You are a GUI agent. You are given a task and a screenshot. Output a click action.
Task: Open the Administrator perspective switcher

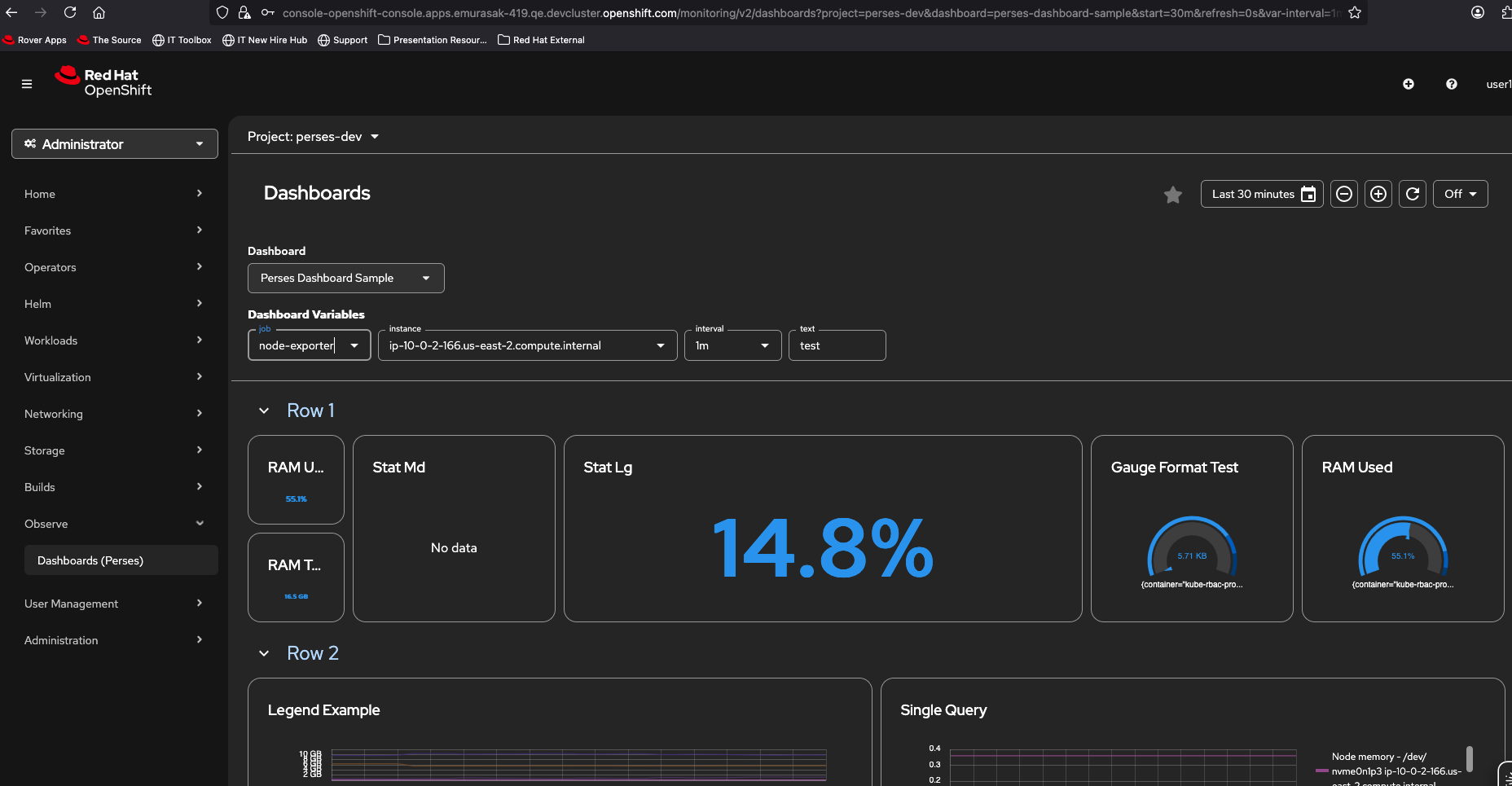tap(115, 144)
